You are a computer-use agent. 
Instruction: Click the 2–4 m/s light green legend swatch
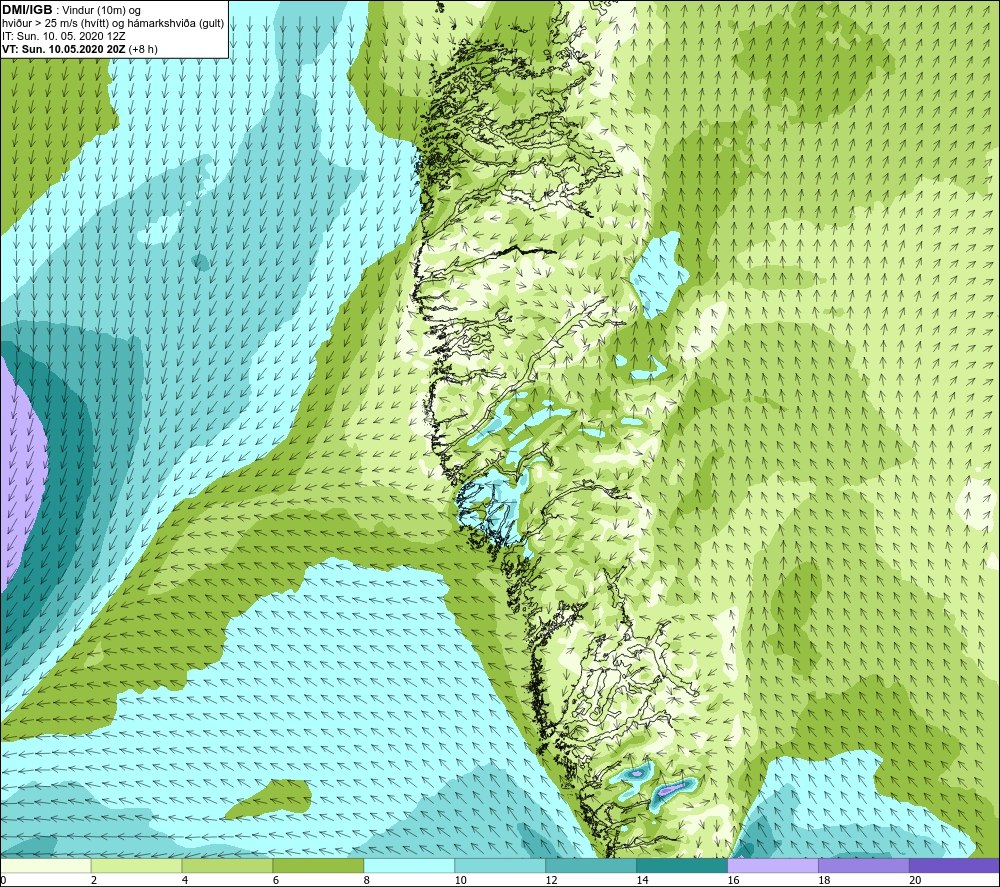pyautogui.click(x=136, y=865)
